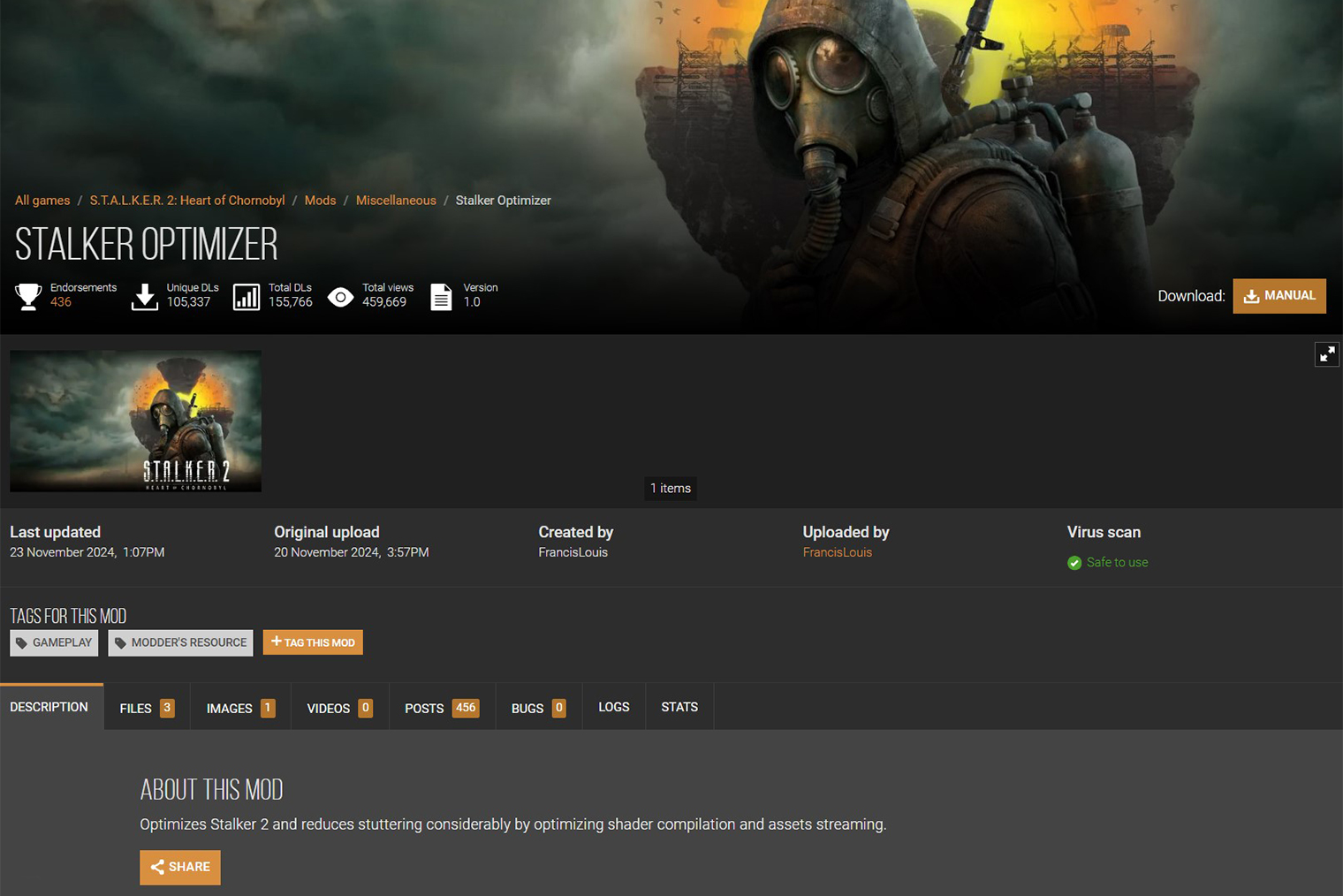Click the endorsements count 436
This screenshot has height=896, width=1343.
(x=61, y=302)
